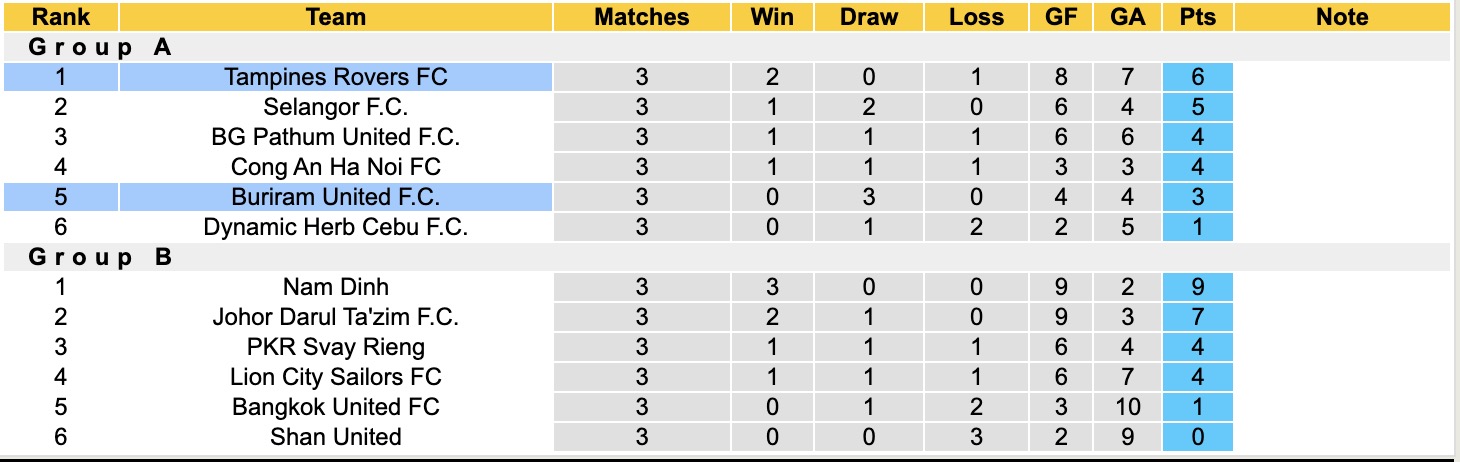Screen dimensions: 1460x462
Task: Click Nam Dinh's 9 points cell
Action: tap(1198, 287)
